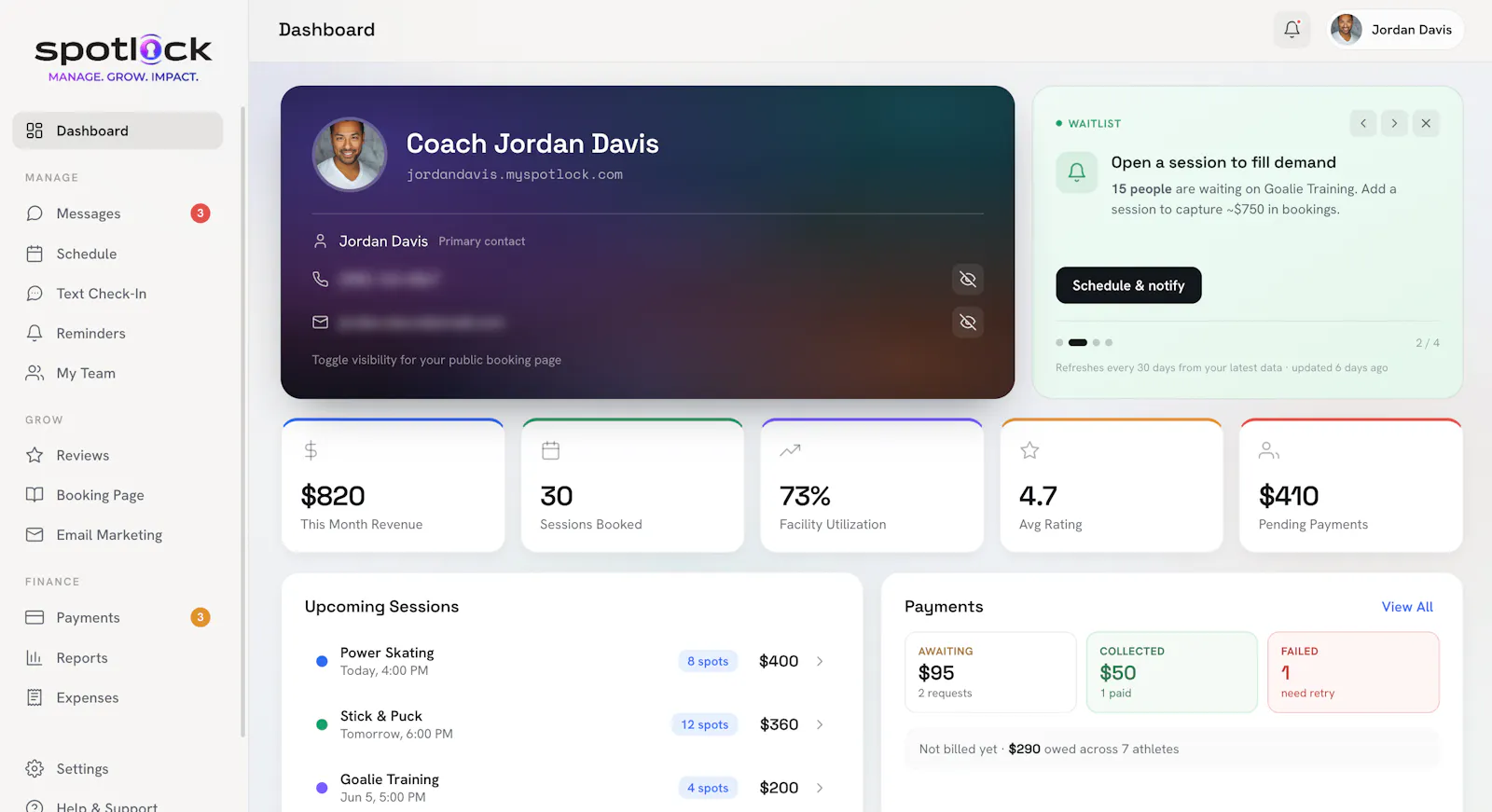Viewport: 1492px width, 812px height.
Task: Open the notifications bell in header
Action: tap(1292, 30)
